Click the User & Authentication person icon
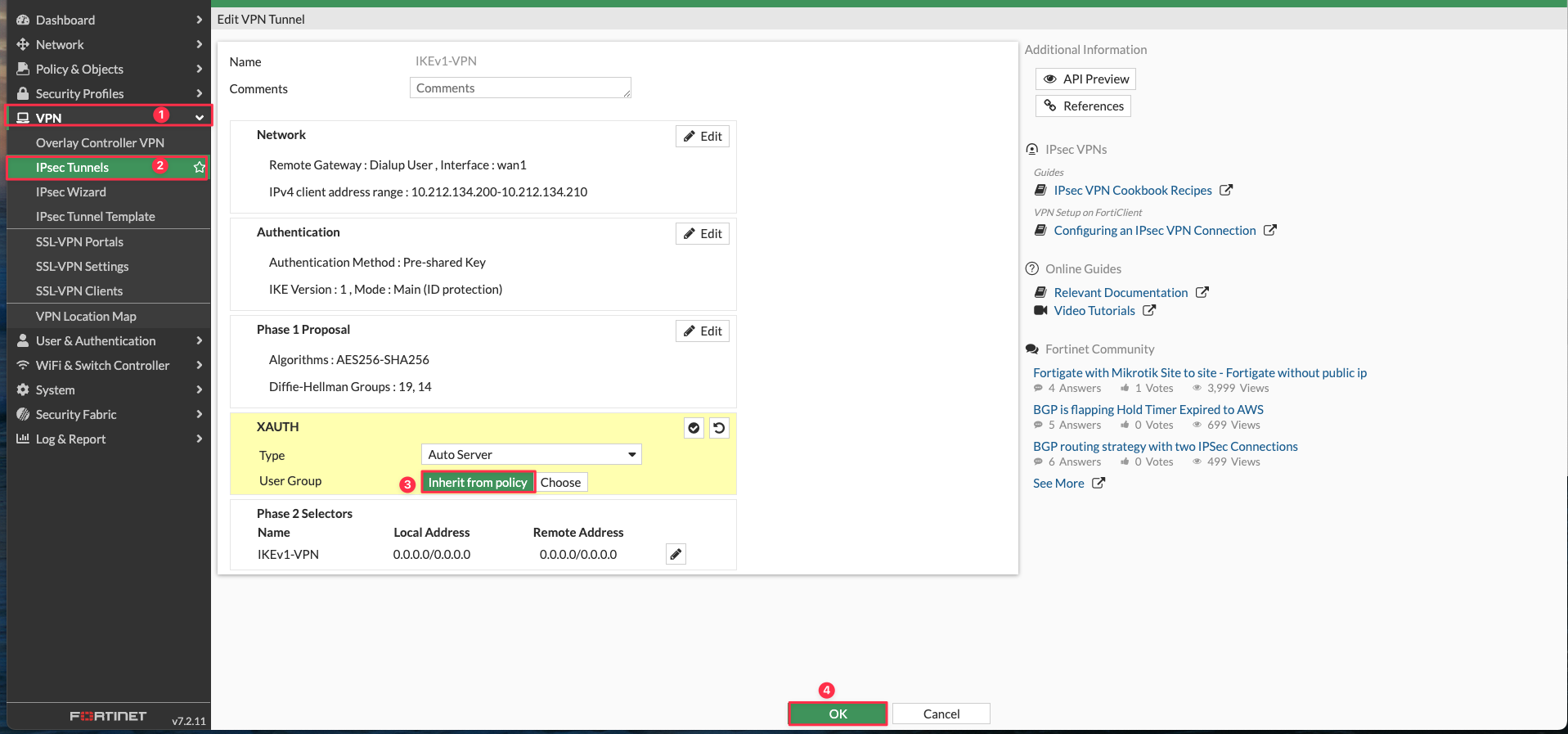The height and width of the screenshot is (734, 1568). coord(23,340)
